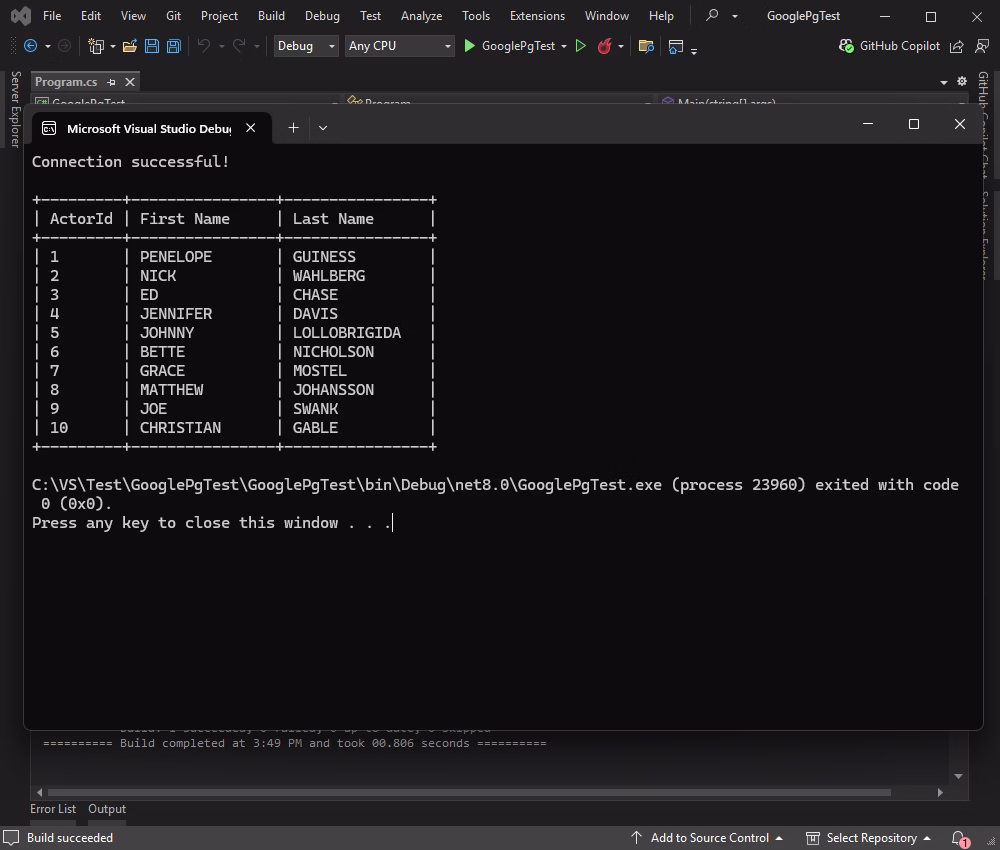Click the Open File folder icon
Viewport: 1000px width, 850px height.
(130, 45)
